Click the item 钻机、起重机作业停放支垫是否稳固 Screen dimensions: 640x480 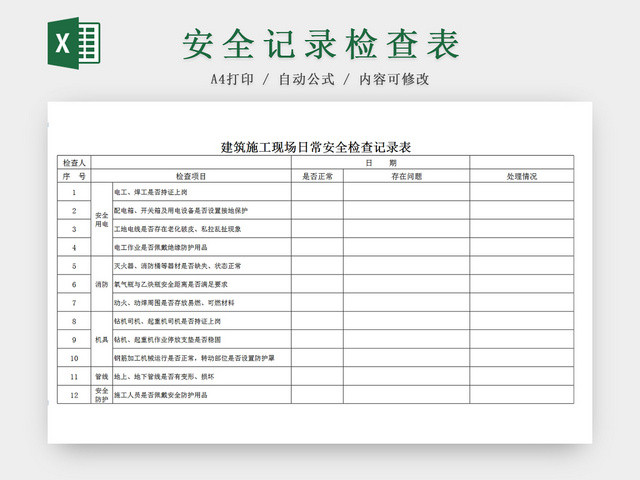point(167,340)
